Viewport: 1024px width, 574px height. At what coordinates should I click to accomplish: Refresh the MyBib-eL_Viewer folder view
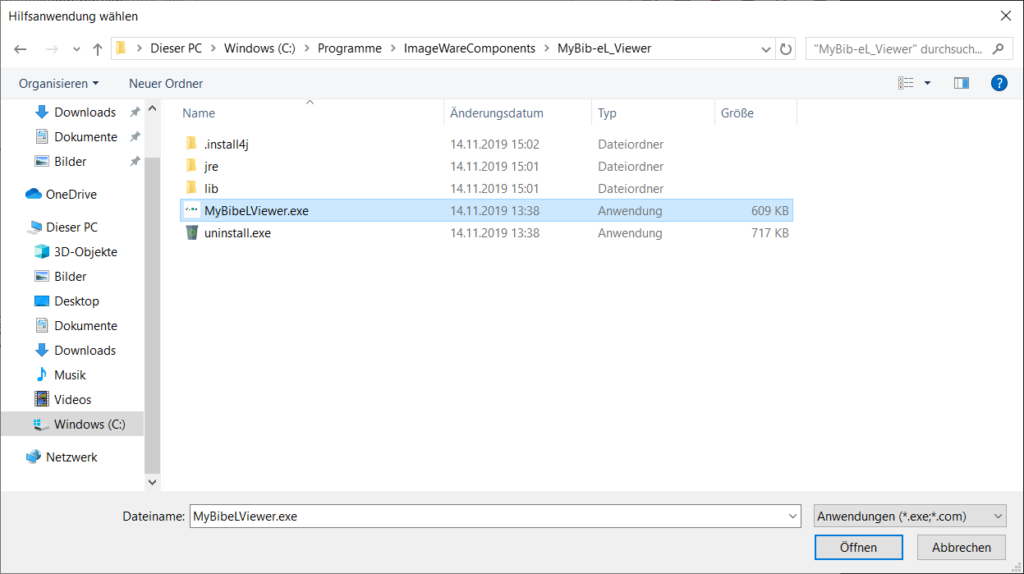786,49
